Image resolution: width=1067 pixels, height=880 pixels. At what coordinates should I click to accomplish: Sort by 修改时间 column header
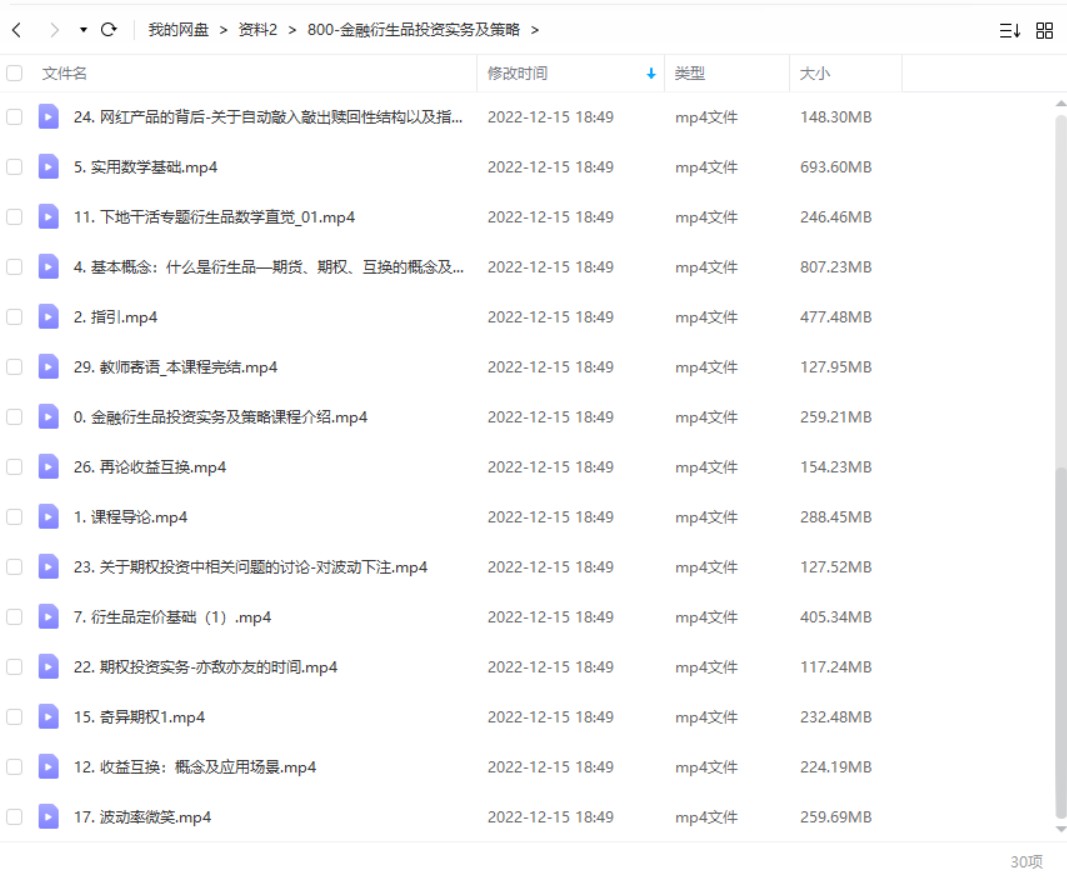pos(517,74)
